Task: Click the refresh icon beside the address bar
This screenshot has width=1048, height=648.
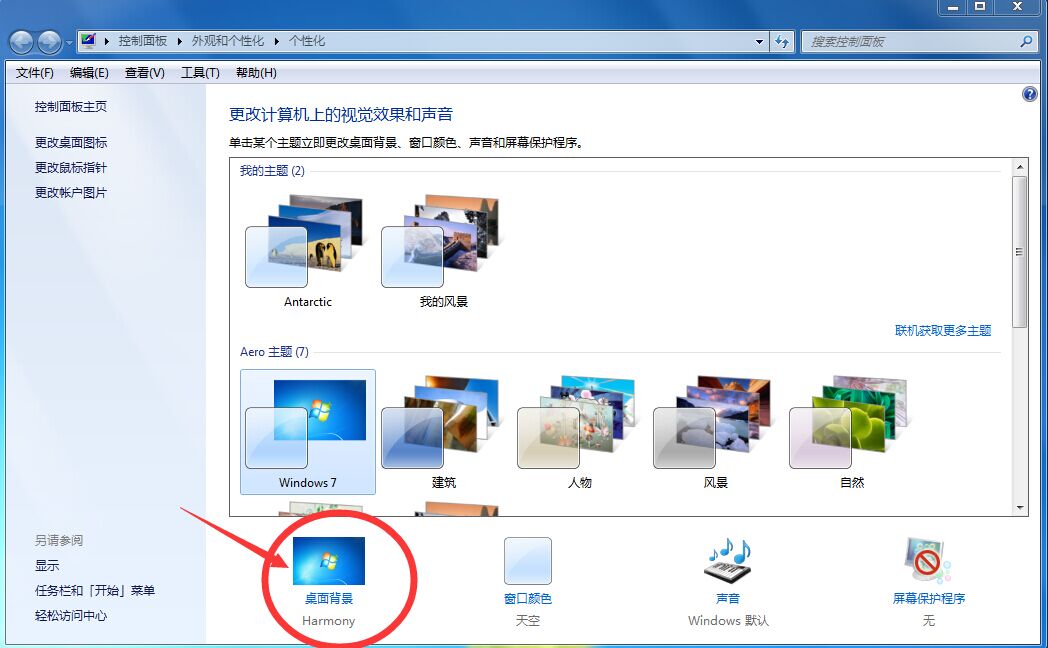Action: tap(781, 41)
